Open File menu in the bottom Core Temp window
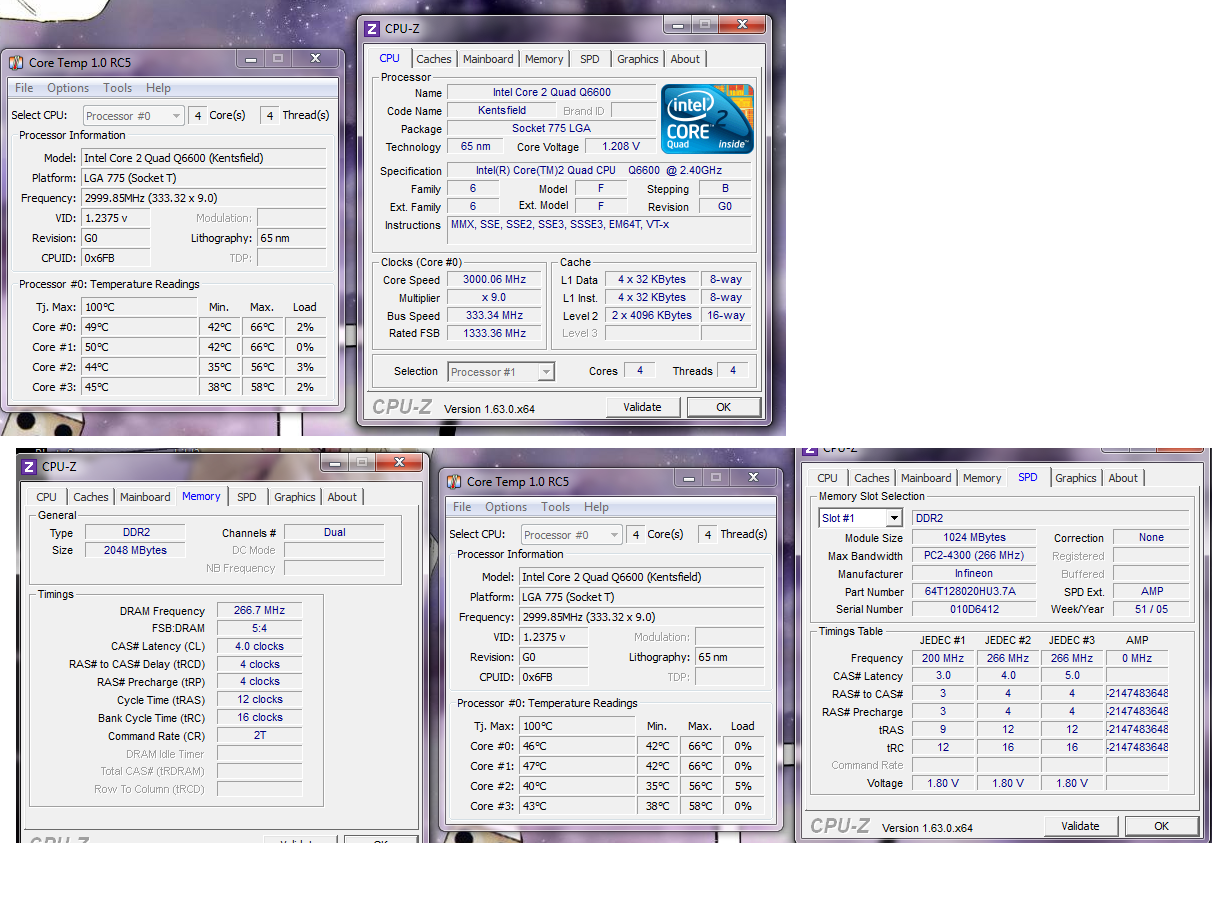1220x906 pixels. 462,507
